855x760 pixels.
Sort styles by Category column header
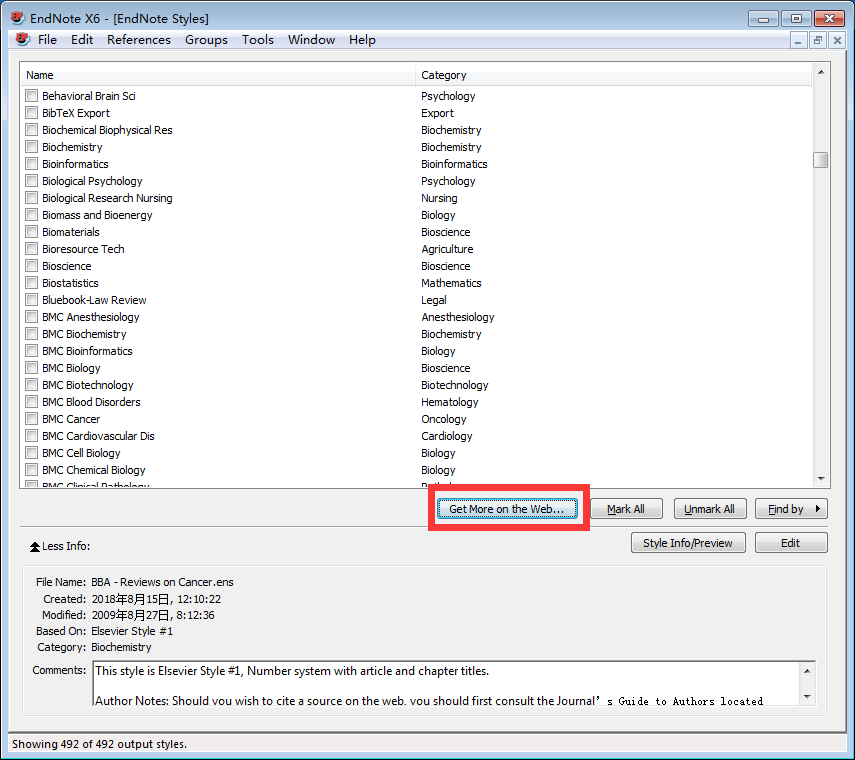pyautogui.click(x=613, y=75)
